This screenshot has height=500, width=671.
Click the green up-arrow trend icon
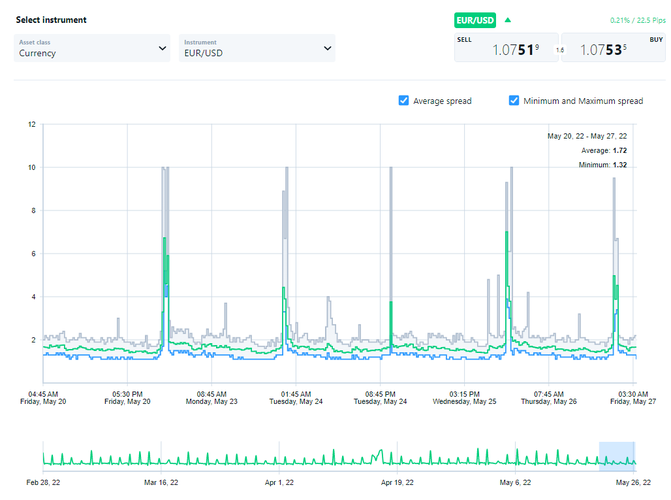click(507, 19)
